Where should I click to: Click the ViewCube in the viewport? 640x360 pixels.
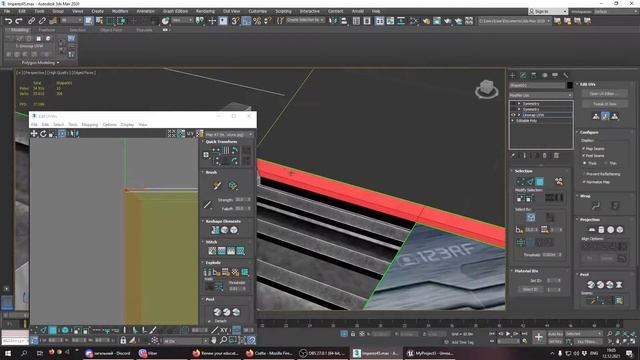pos(487,89)
